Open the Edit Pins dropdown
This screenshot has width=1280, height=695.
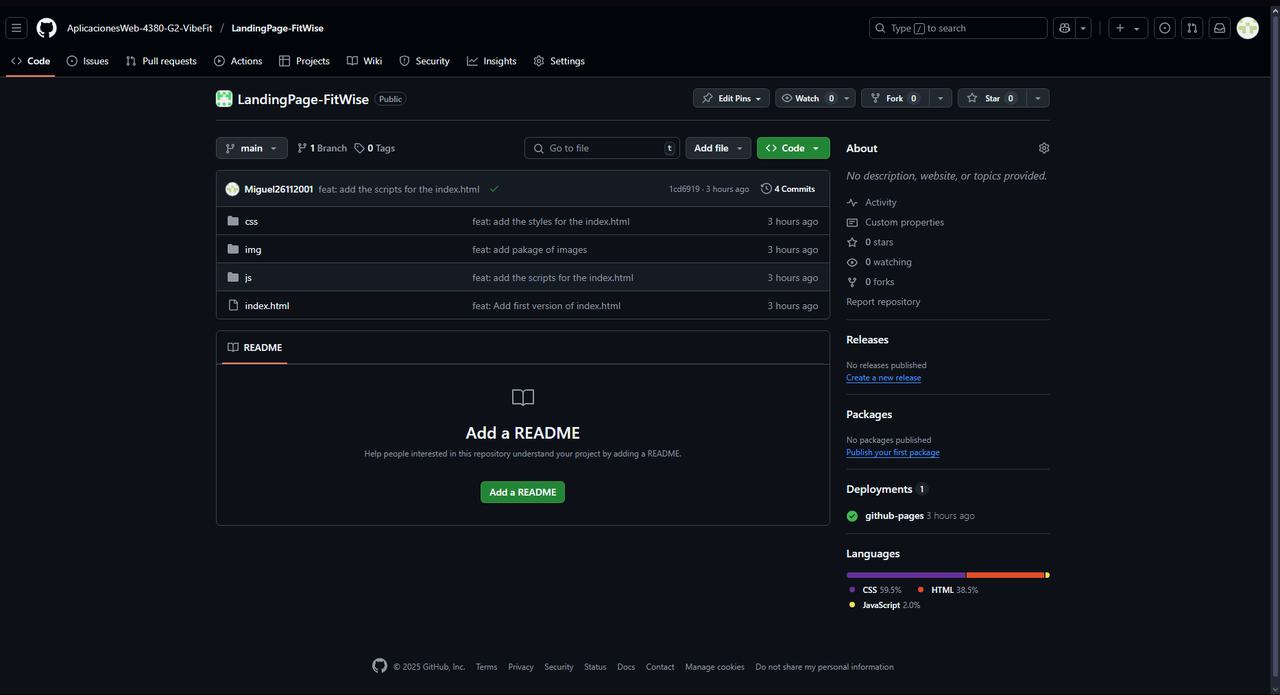731,98
